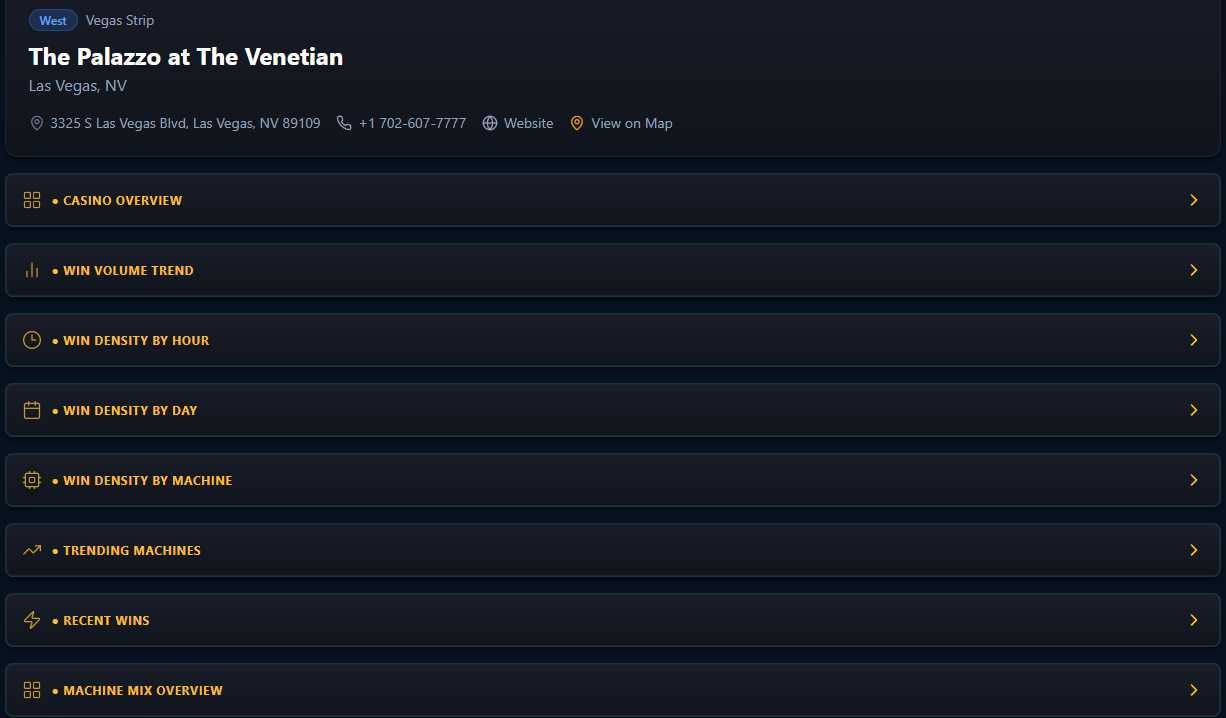Click the Casino Overview grid icon

click(32, 200)
